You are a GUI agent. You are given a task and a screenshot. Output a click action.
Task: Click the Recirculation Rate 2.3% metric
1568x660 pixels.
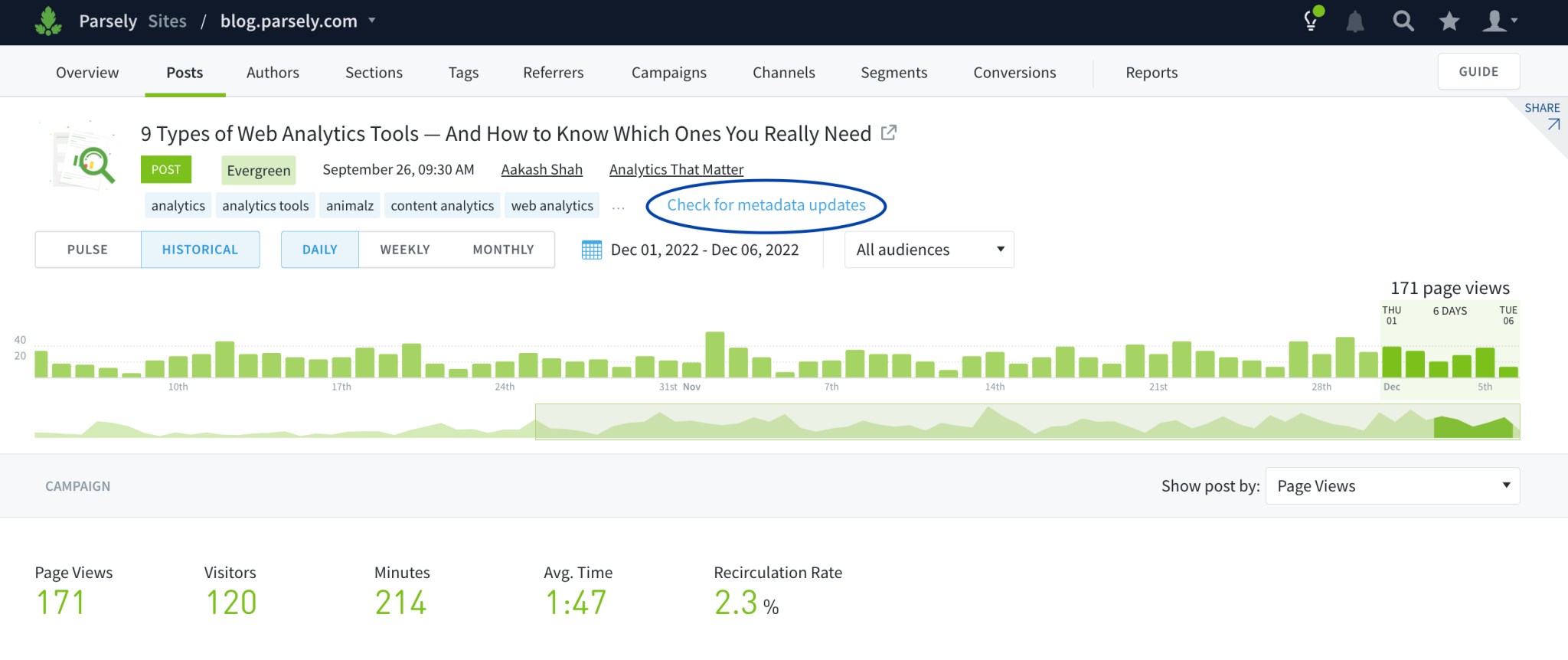coord(778,592)
